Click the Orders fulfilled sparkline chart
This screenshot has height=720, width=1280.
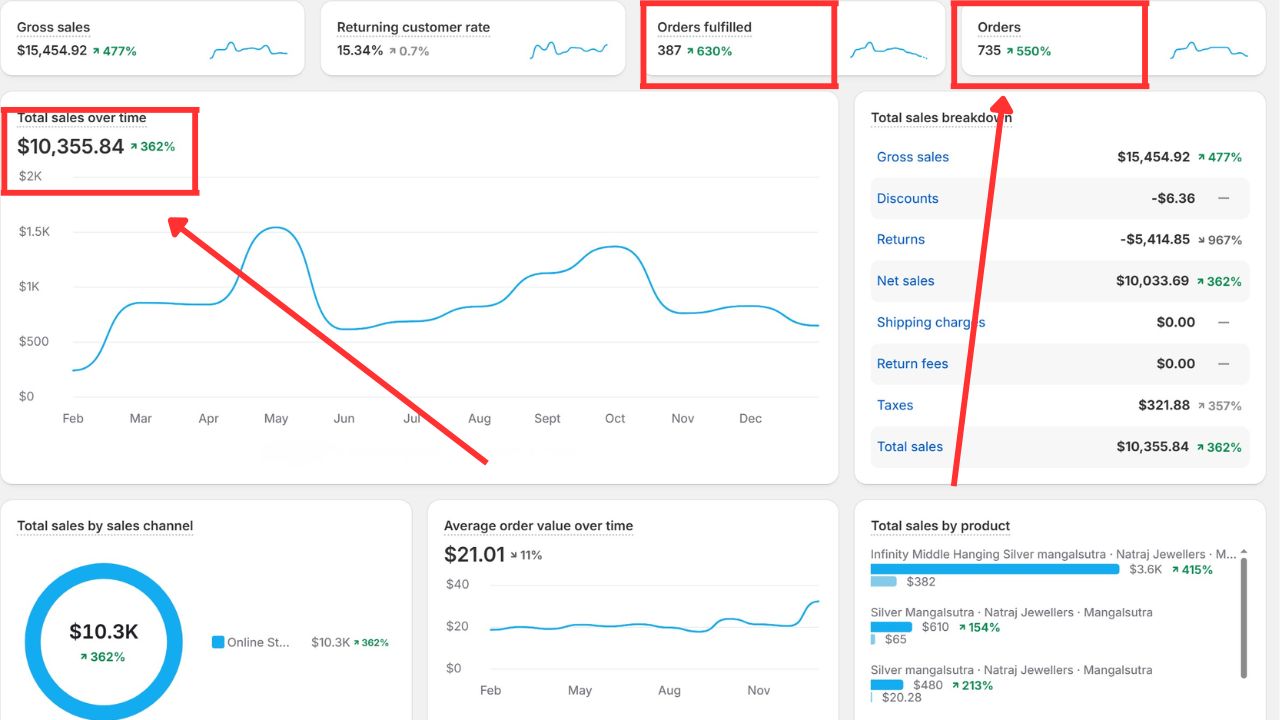pyautogui.click(x=889, y=49)
